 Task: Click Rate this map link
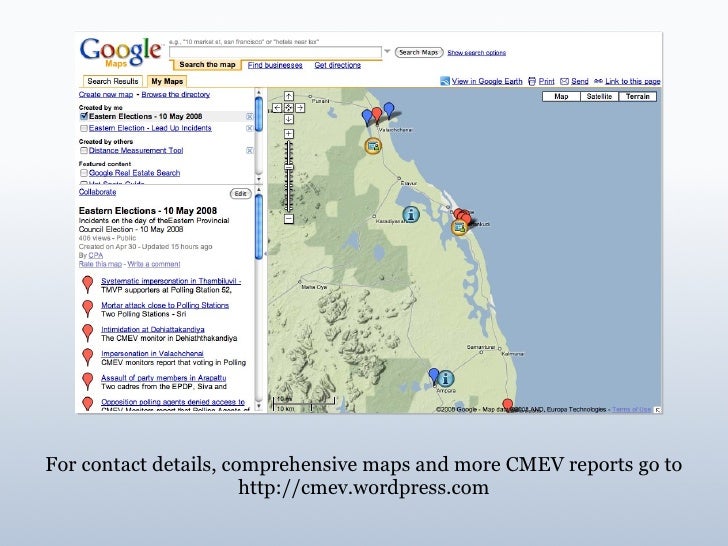100,264
